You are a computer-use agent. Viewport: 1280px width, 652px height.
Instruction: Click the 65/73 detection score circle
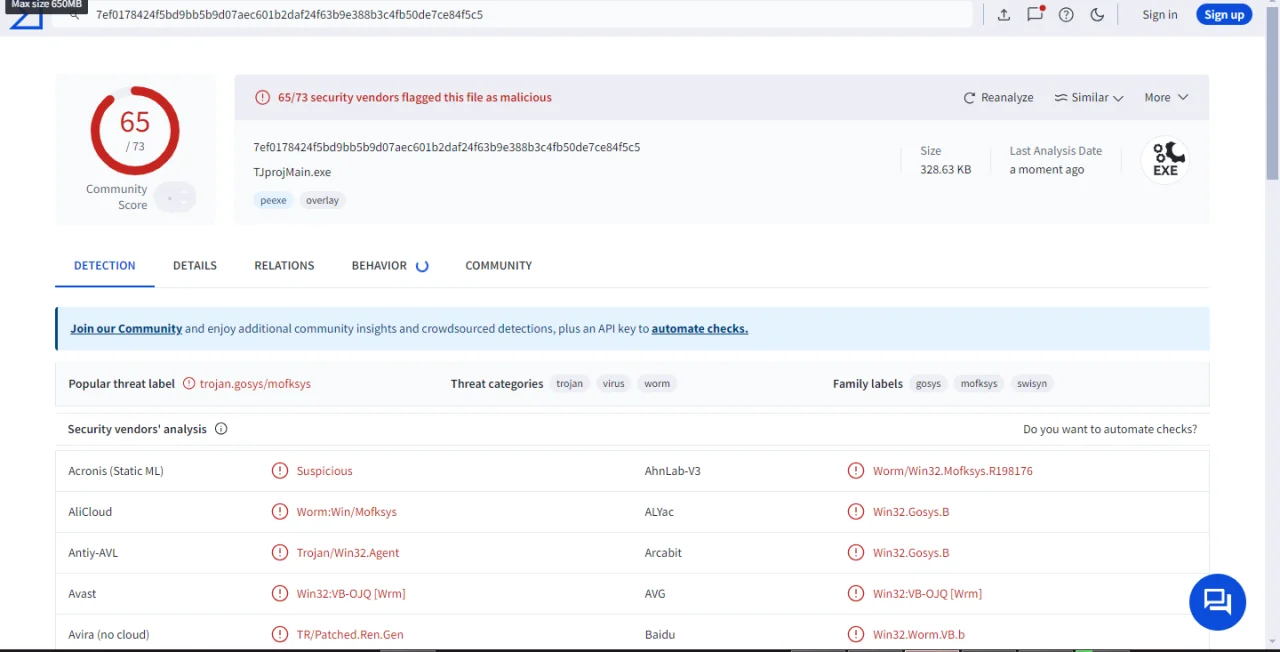(135, 130)
